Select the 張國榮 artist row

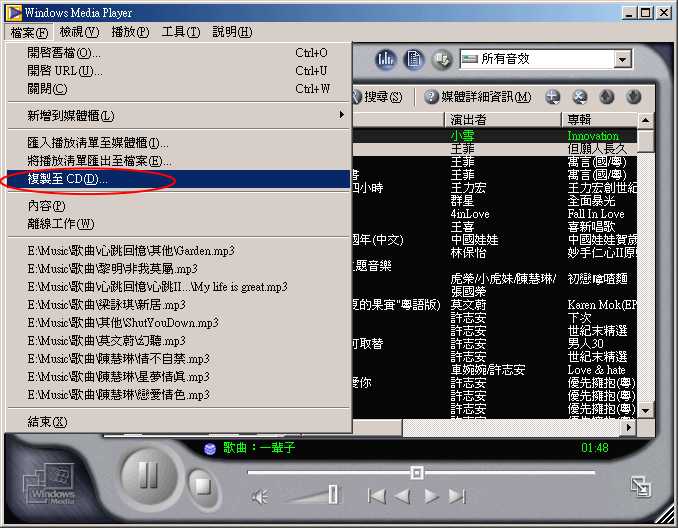tap(495, 291)
